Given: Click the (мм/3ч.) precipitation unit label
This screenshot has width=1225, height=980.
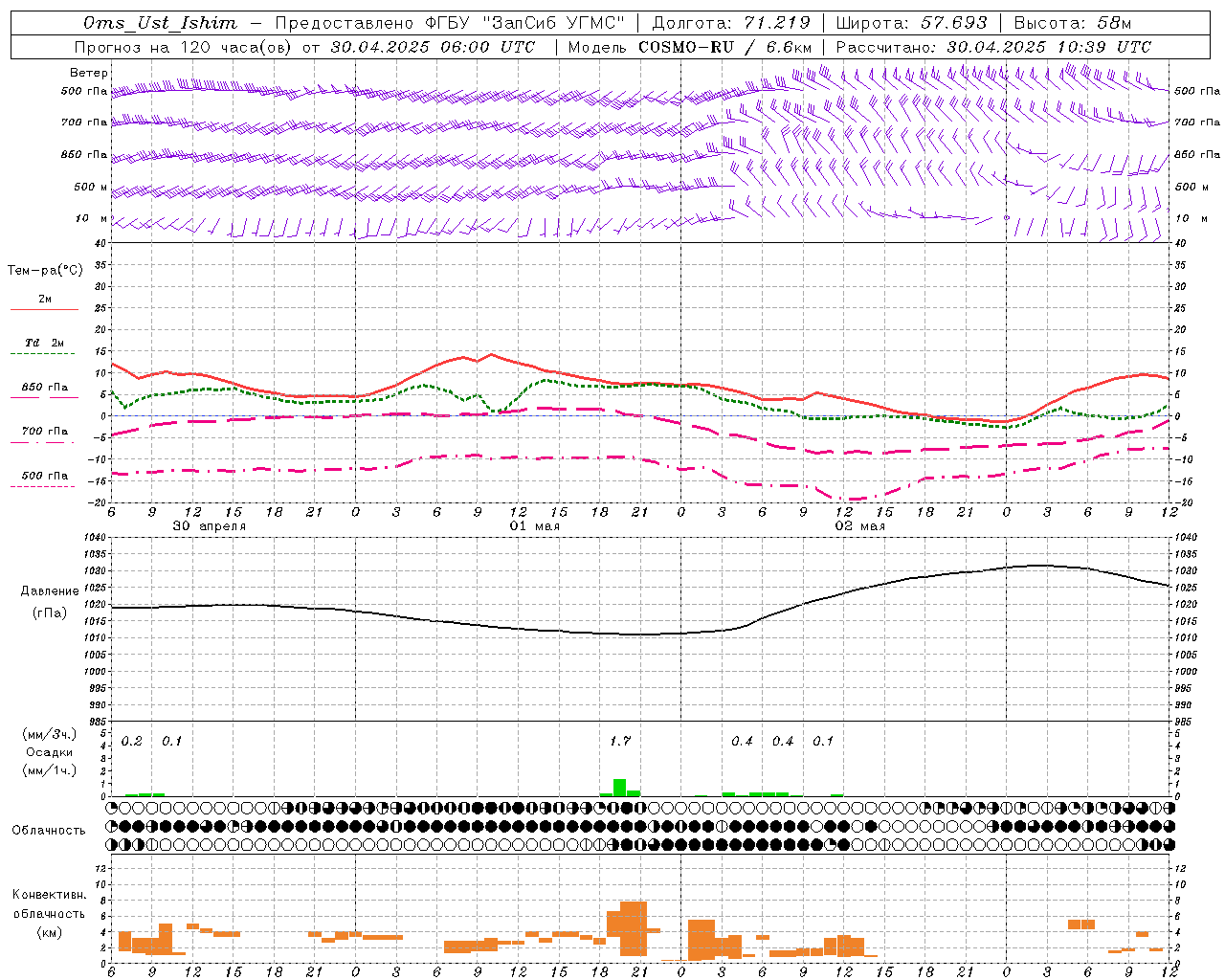Looking at the screenshot, I should [x=49, y=734].
